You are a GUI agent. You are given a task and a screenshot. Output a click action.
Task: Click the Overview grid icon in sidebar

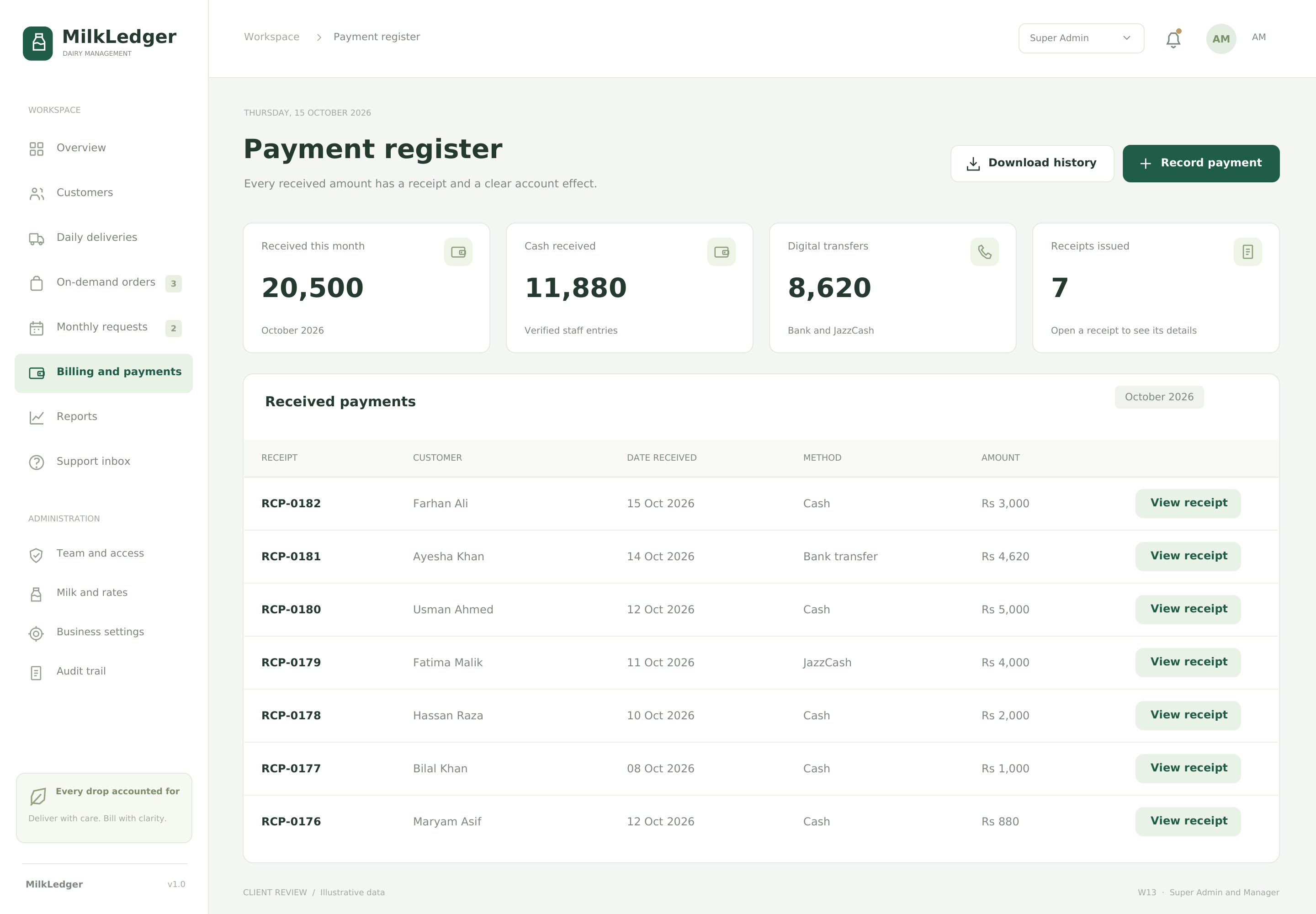[37, 149]
